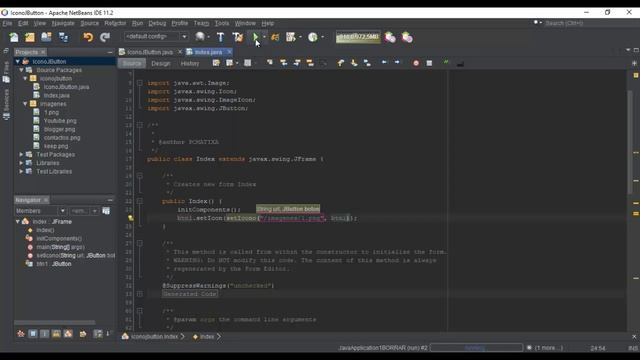Click the New File toolbar icon
Screen dimensions: 640x360
[x=14, y=37]
